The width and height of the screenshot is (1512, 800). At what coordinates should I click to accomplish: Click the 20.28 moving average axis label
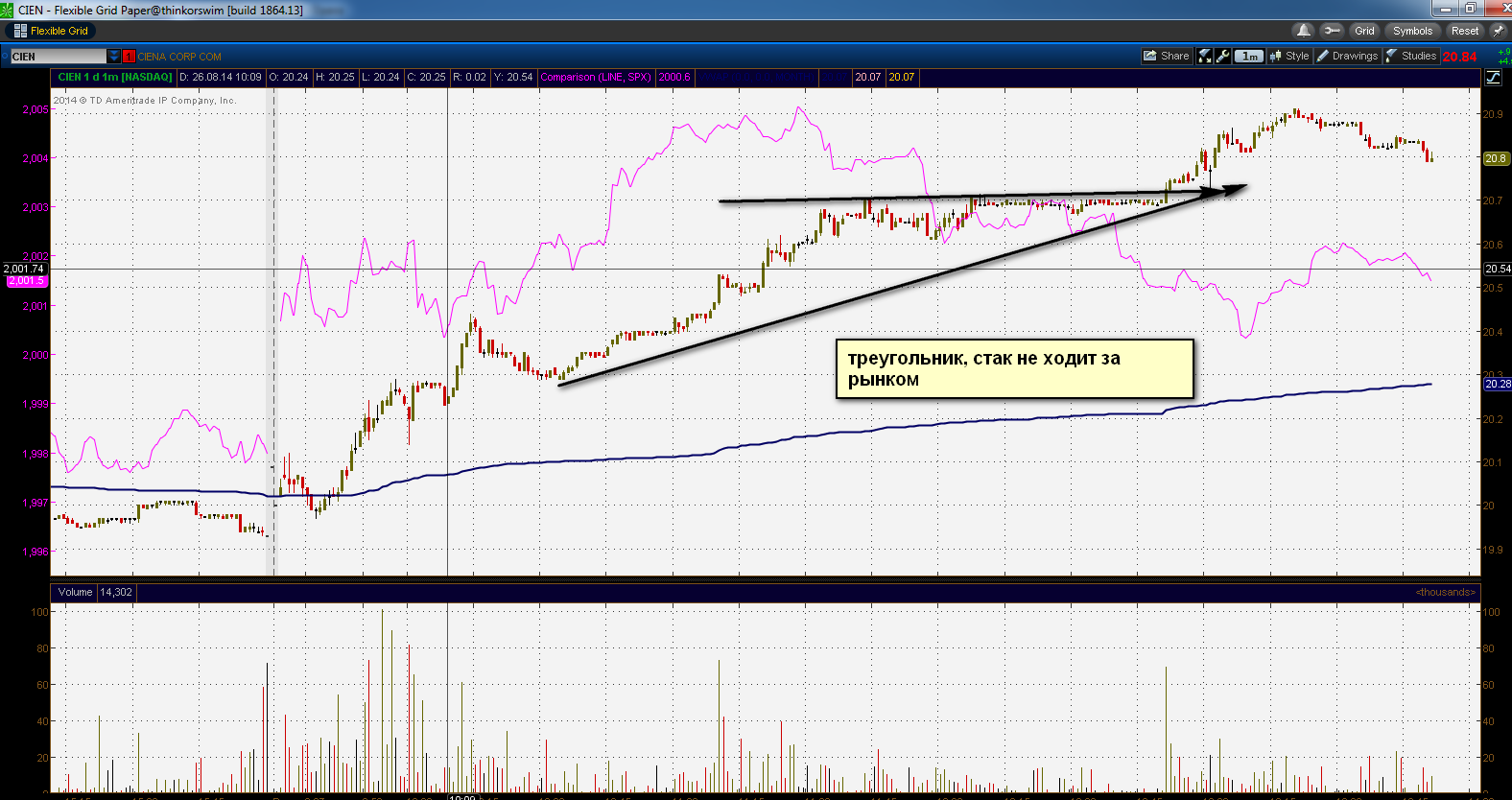pyautogui.click(x=1498, y=384)
